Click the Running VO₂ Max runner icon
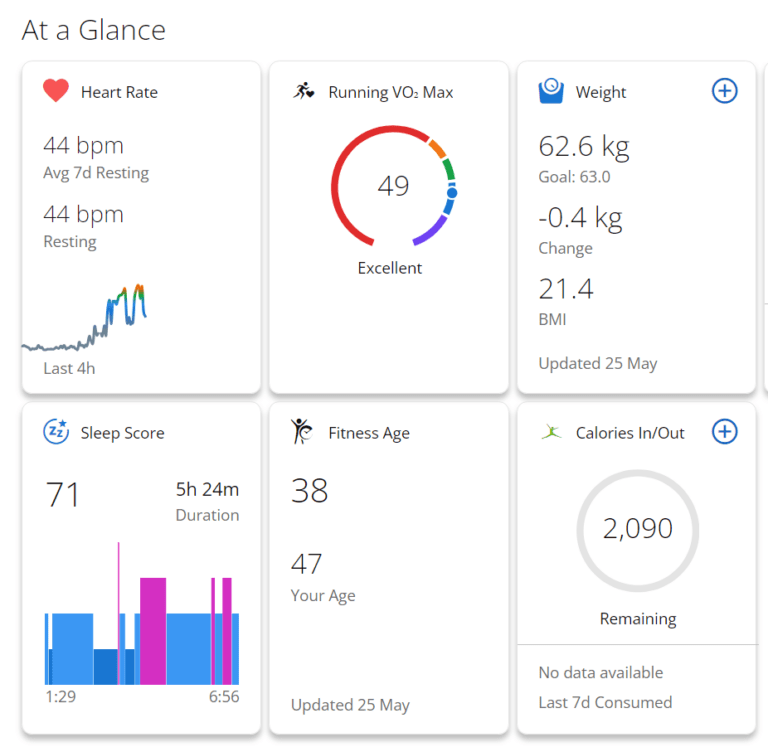This screenshot has height=747, width=768. pos(304,92)
